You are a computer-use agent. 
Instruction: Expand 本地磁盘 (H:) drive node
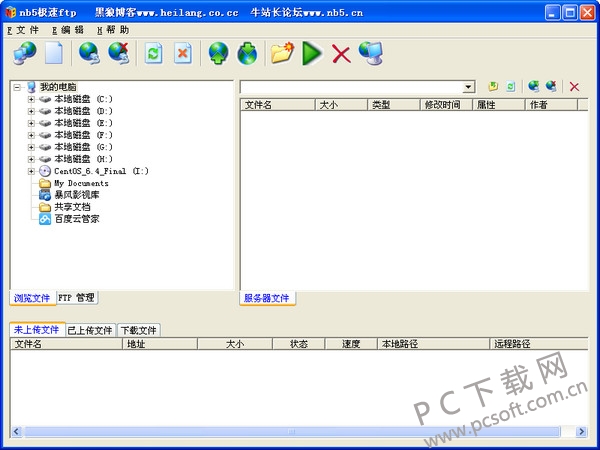pyautogui.click(x=31, y=159)
